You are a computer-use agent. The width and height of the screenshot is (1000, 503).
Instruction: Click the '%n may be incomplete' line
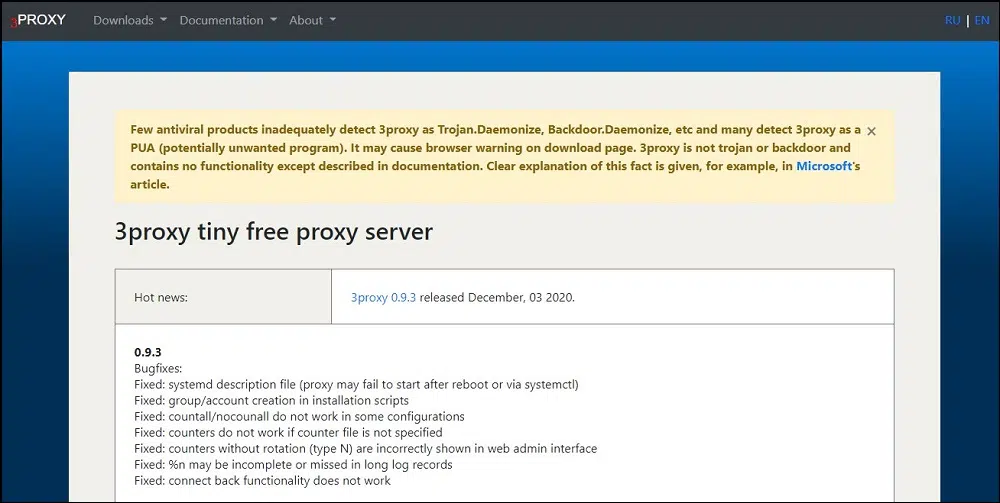tap(293, 464)
